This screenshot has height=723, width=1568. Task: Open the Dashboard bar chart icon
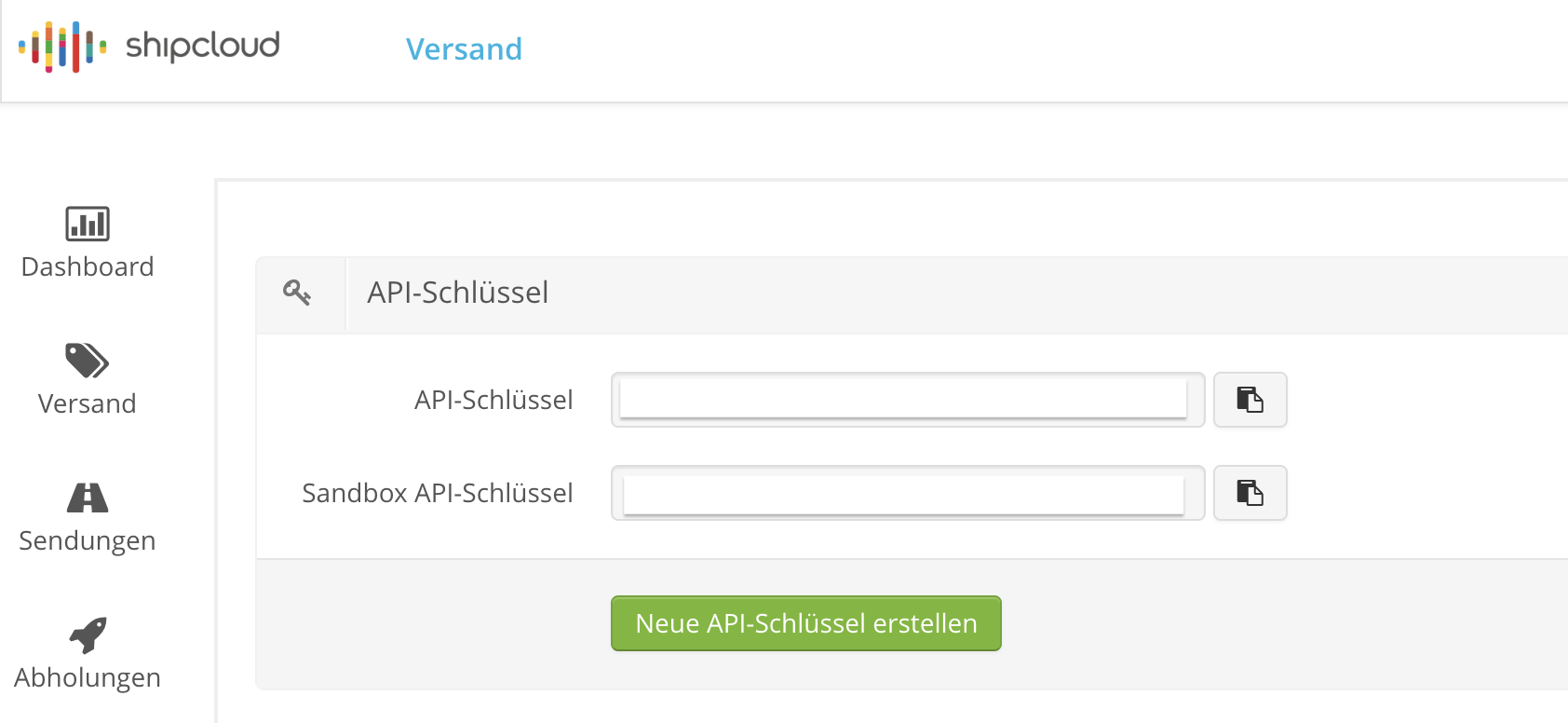click(x=87, y=224)
